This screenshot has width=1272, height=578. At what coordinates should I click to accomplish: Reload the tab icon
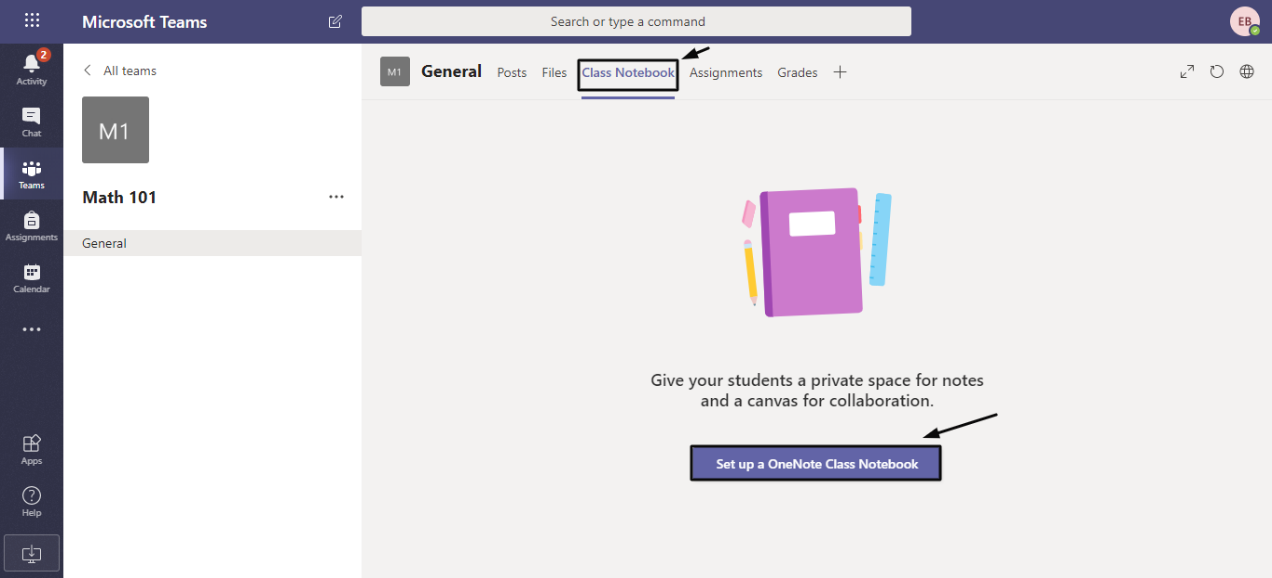click(1217, 72)
